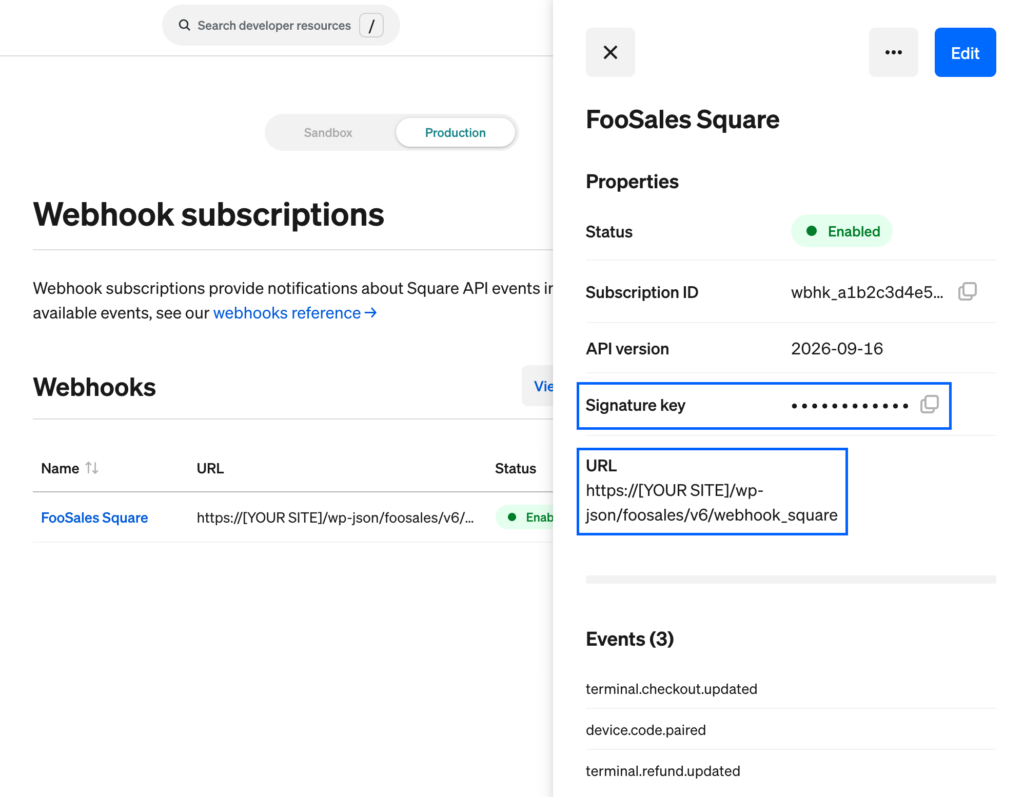The height and width of the screenshot is (797, 1024).
Task: Click the truncated webhook URL in table
Action: (x=335, y=517)
